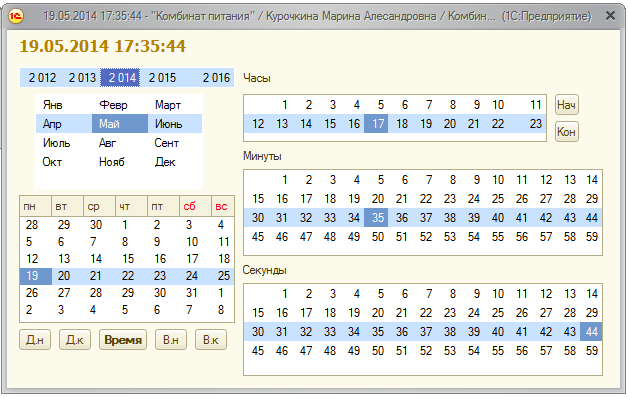Select minute 35 in Минуты

376,217
